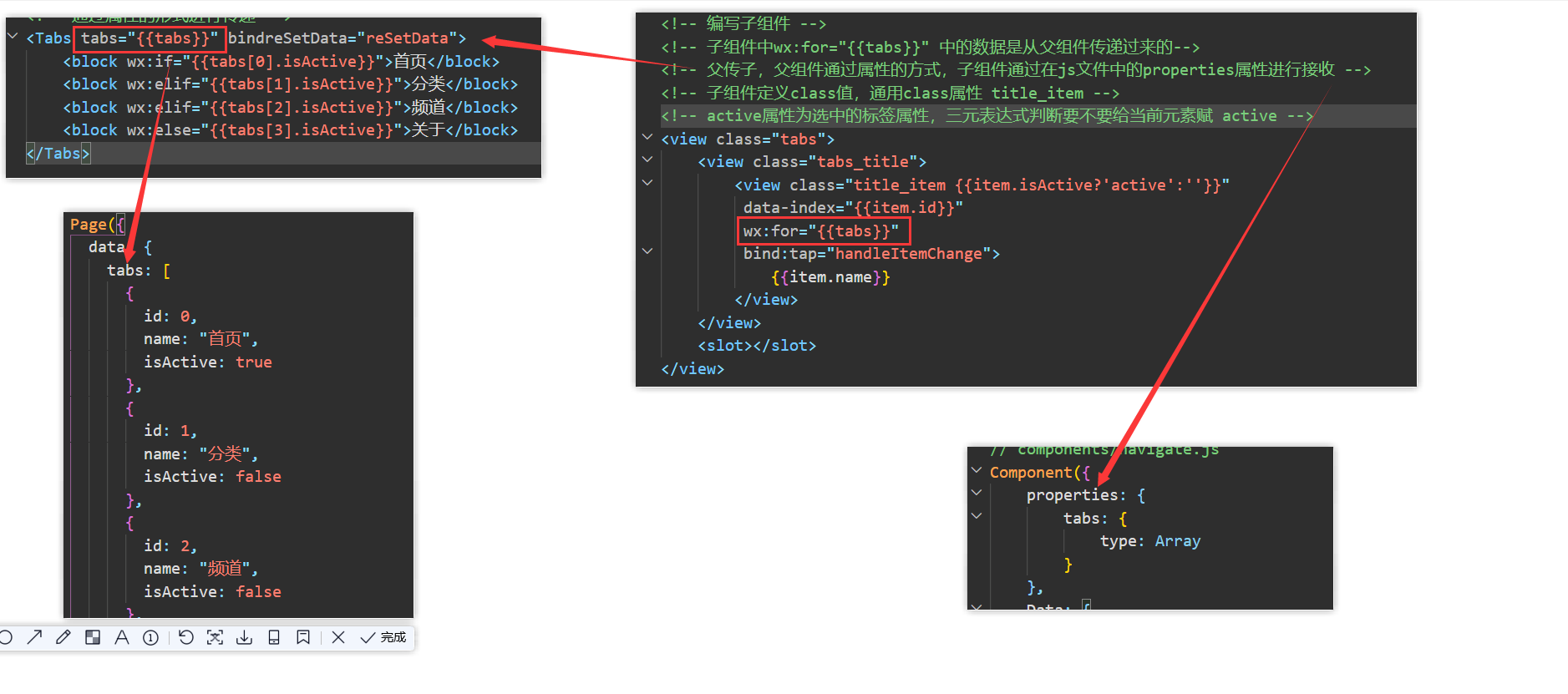Image resolution: width=1568 pixels, height=694 pixels.
Task: Click the name: "首页" line
Action: [x=200, y=339]
